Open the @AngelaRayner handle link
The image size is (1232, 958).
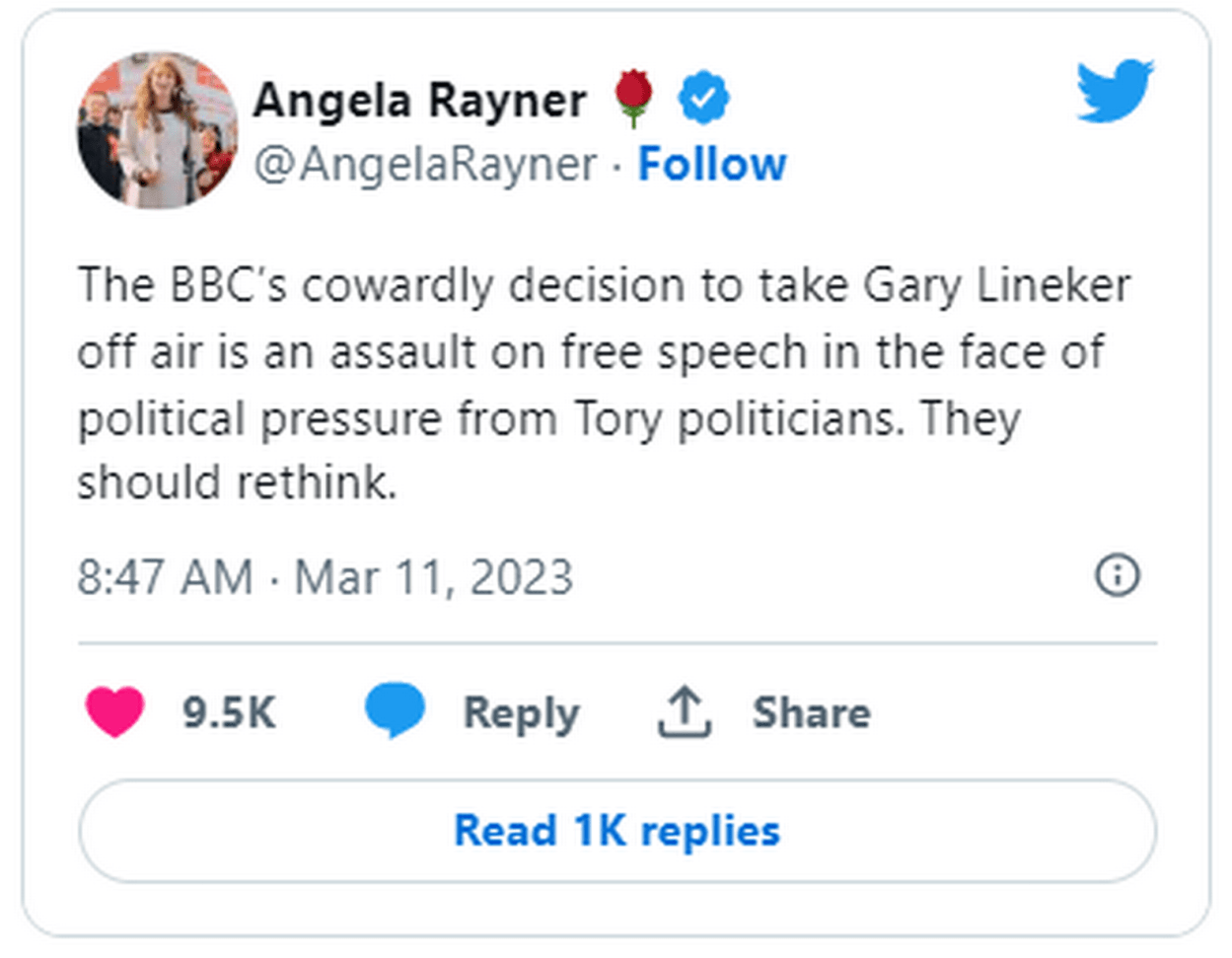(425, 164)
